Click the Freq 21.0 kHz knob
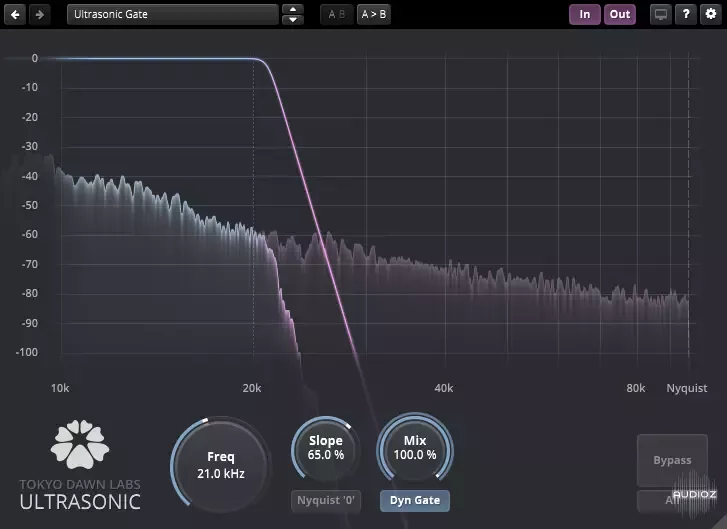 point(221,465)
